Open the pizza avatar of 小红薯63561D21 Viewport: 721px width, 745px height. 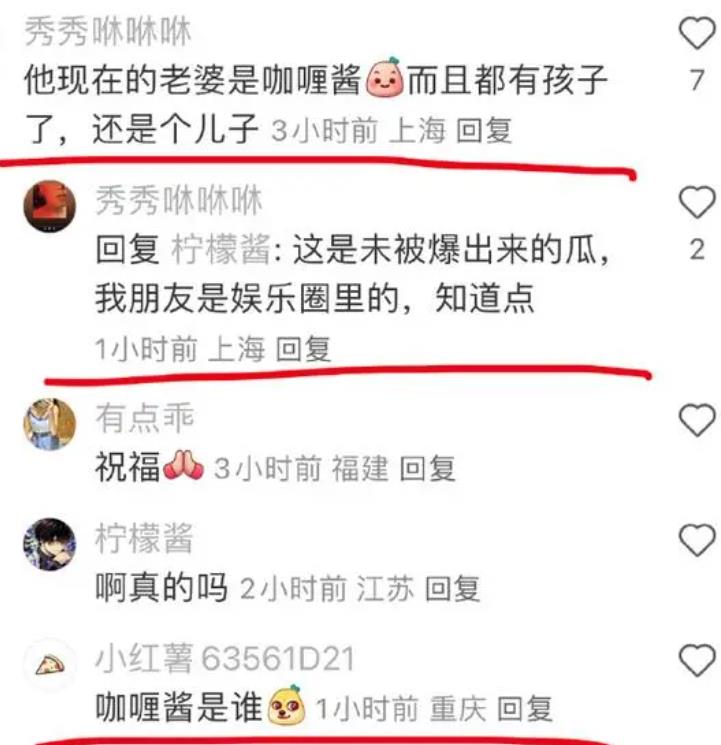point(49,664)
